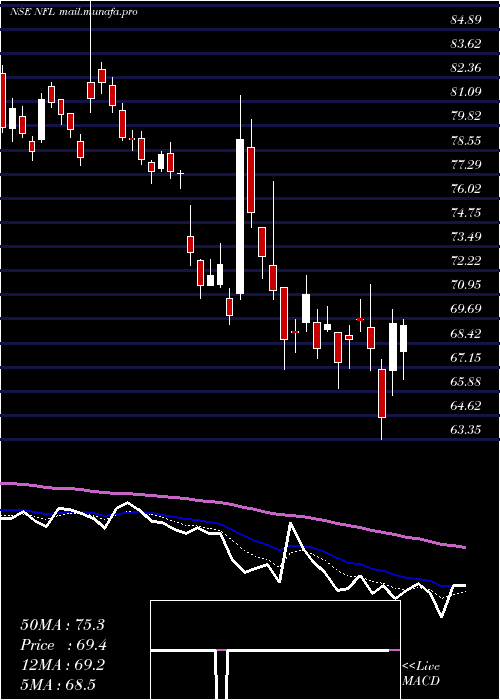Image resolution: width=500 pixels, height=700 pixels.
Task: Select the 63.35 price axis label
Action: [x=466, y=429]
